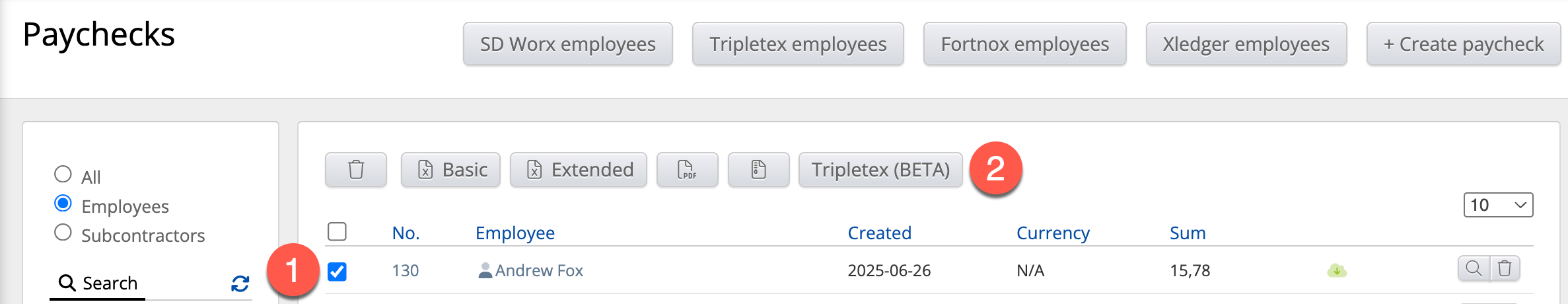View paycheck 130 with magnifier icon
The width and height of the screenshot is (1568, 304).
(x=1474, y=268)
